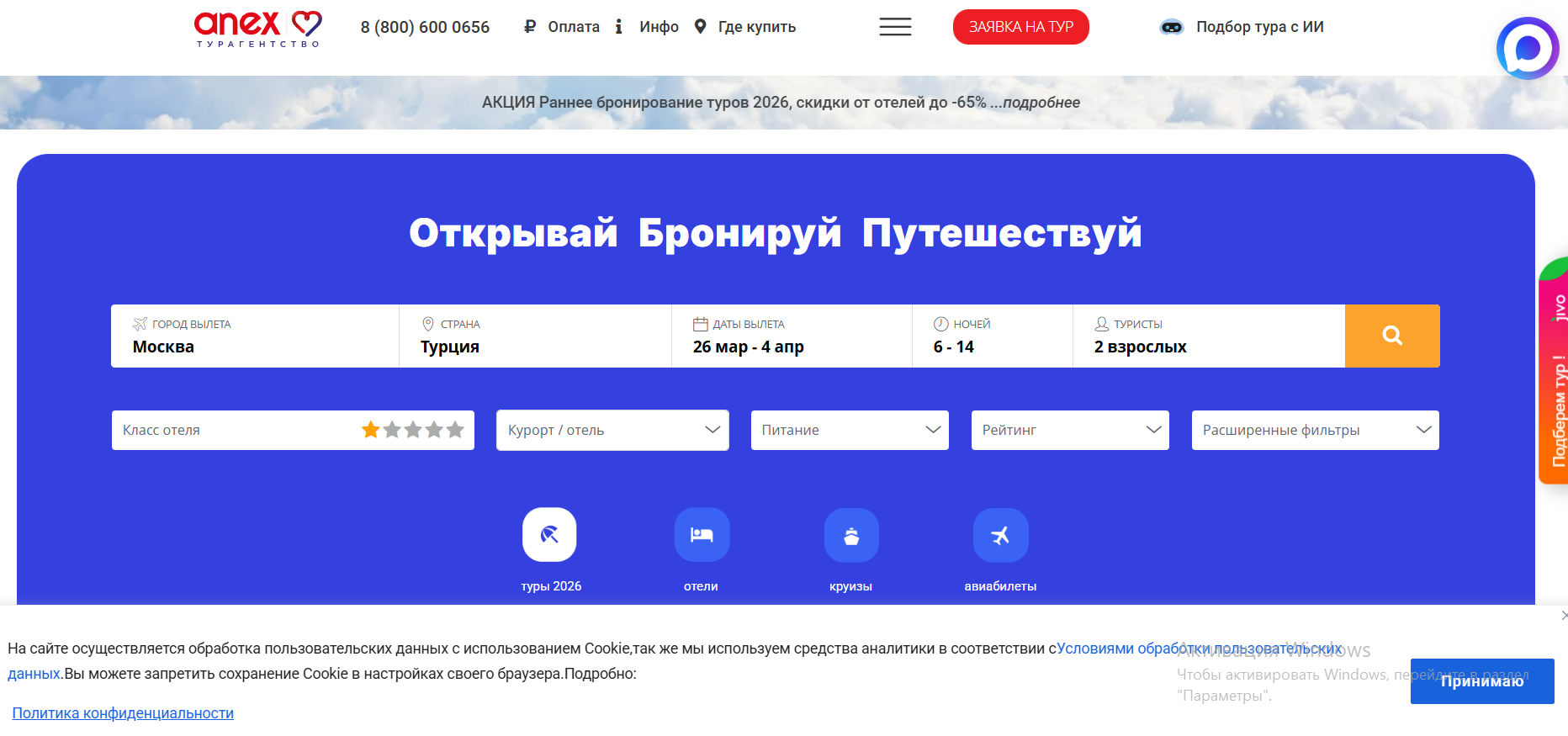The width and height of the screenshot is (1568, 736).
Task: Click the AI robot icon beside Подбор тура
Action: [1172, 27]
